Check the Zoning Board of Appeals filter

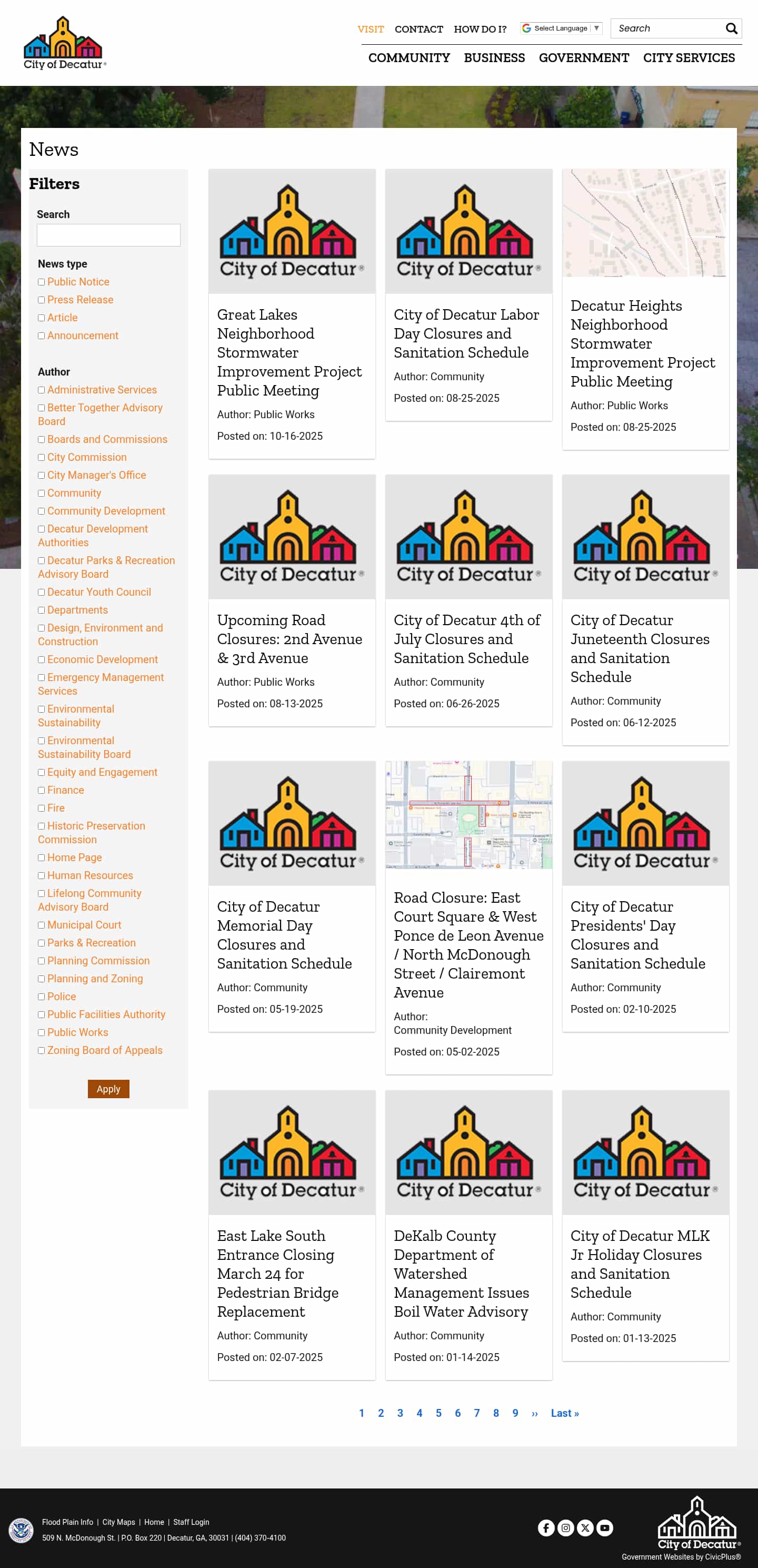click(42, 1051)
